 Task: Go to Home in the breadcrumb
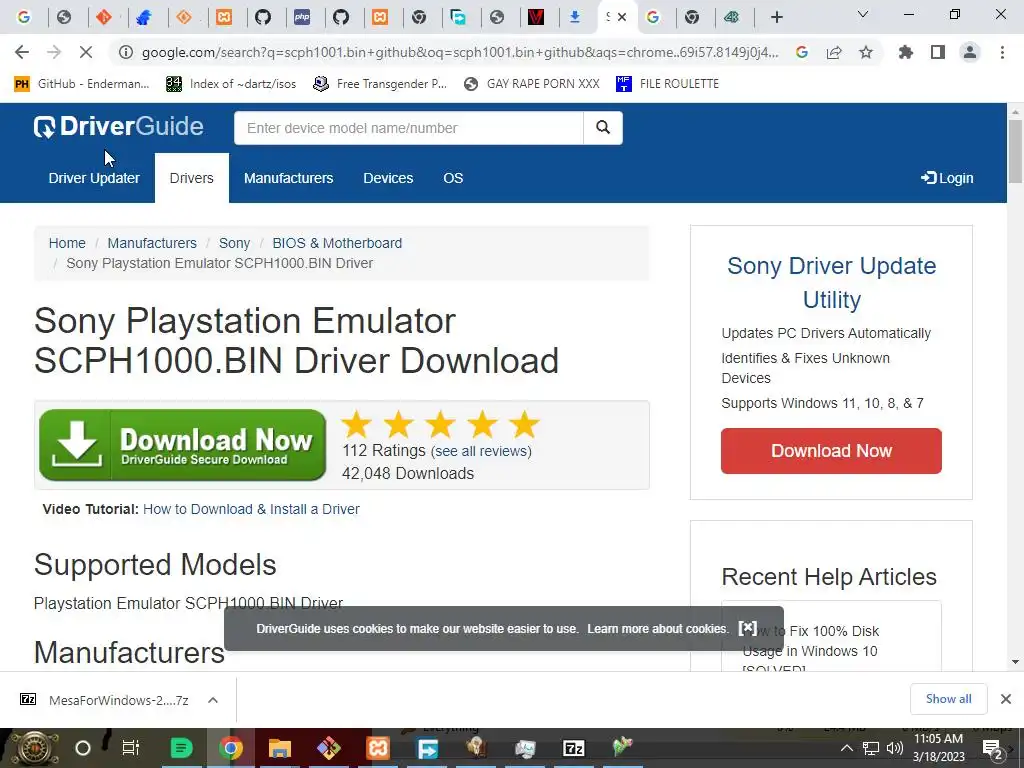click(67, 243)
